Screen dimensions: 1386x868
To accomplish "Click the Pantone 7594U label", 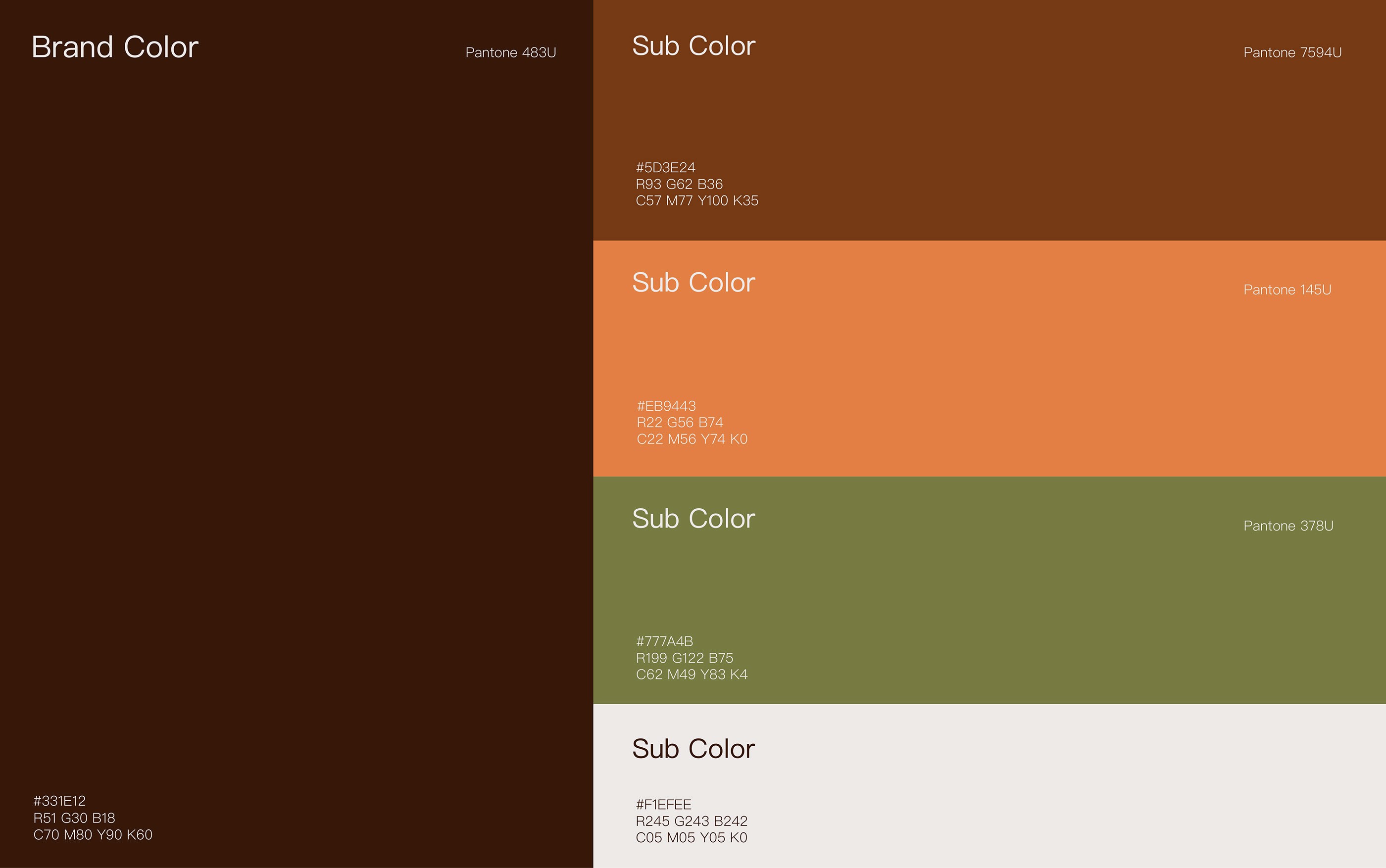I will (1292, 53).
